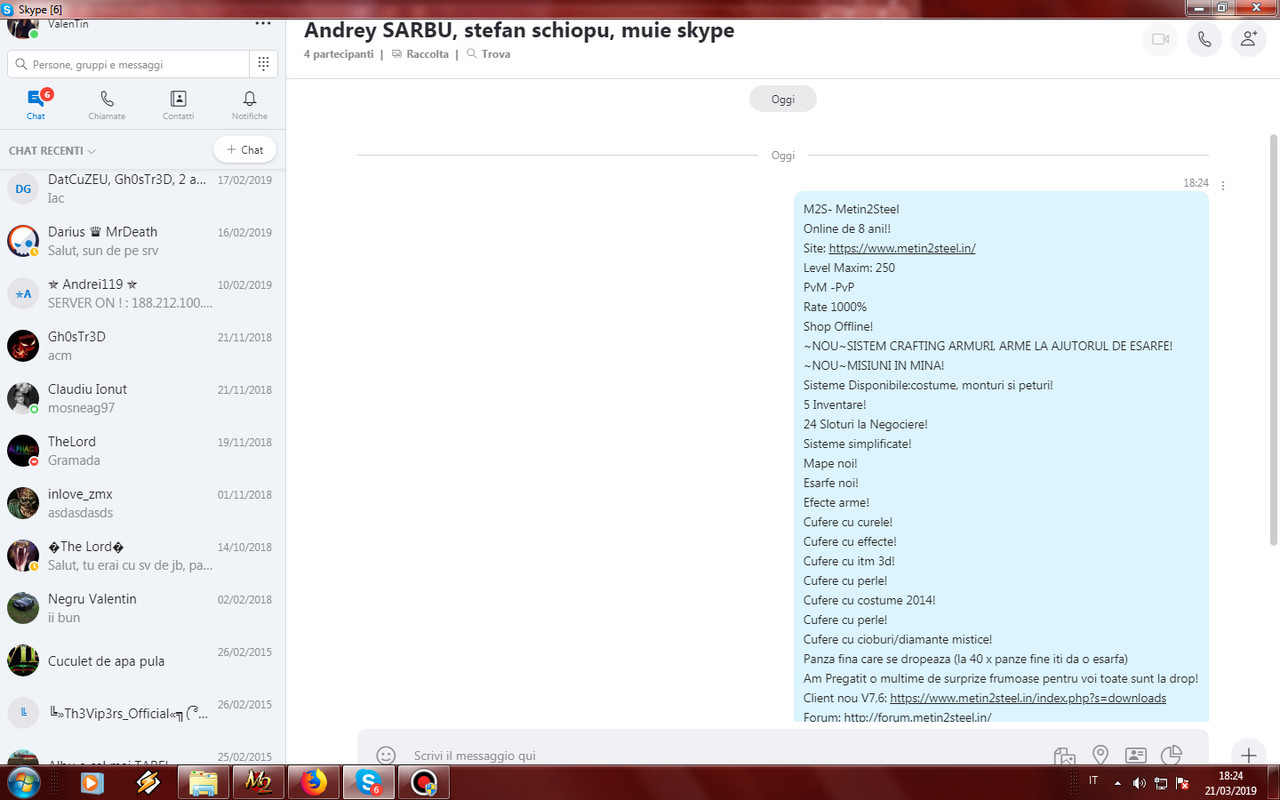Create a poll in the chat
The image size is (1280, 800).
pos(1171,756)
